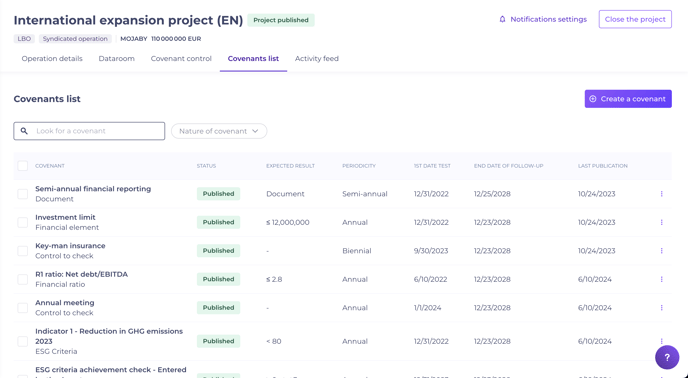The width and height of the screenshot is (688, 378).
Task: Open Annual meeting covenant
Action: click(x=64, y=303)
